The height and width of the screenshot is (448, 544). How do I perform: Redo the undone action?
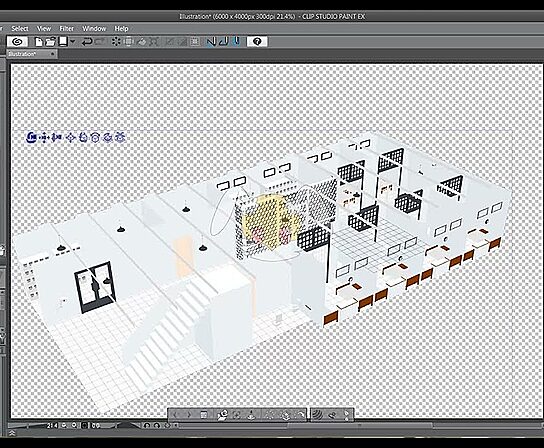click(100, 42)
